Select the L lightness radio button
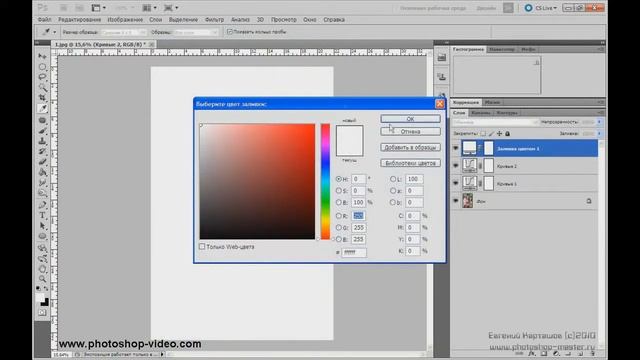The image size is (640, 360). [x=393, y=179]
